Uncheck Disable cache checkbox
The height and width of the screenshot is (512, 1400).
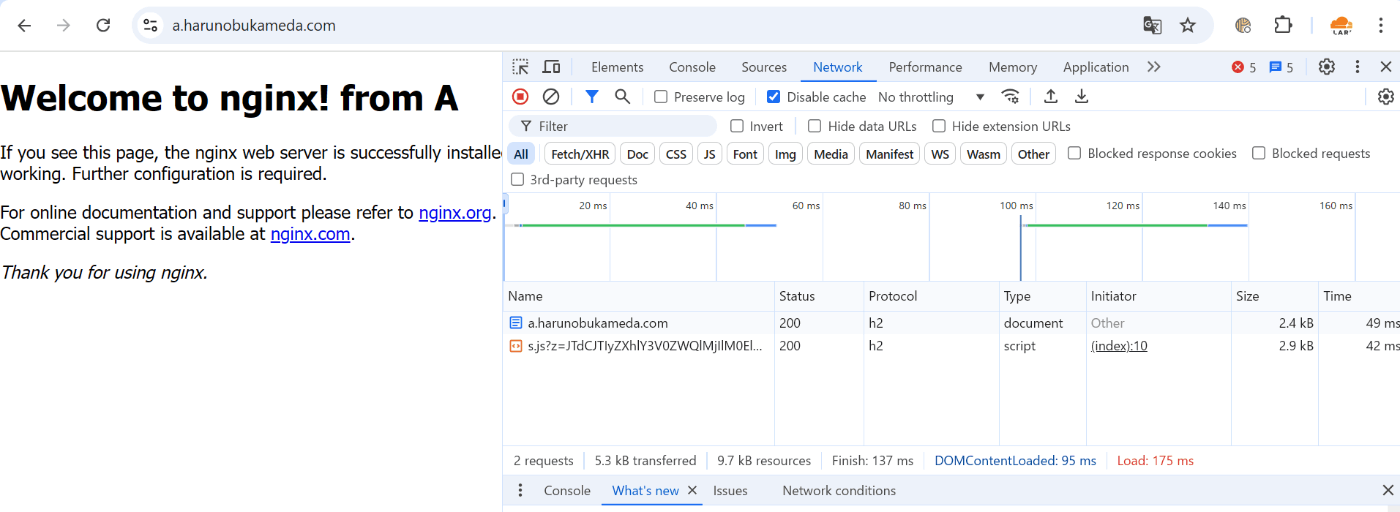tap(773, 97)
